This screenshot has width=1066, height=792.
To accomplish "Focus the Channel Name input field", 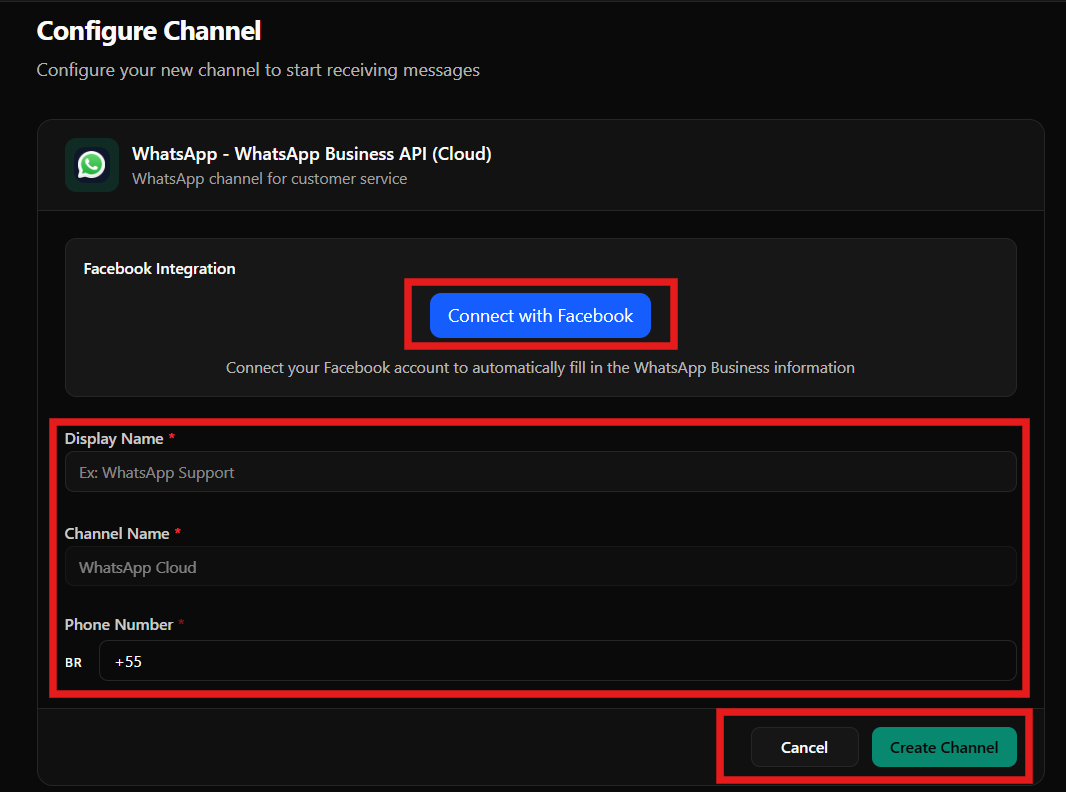I will click(x=540, y=566).
